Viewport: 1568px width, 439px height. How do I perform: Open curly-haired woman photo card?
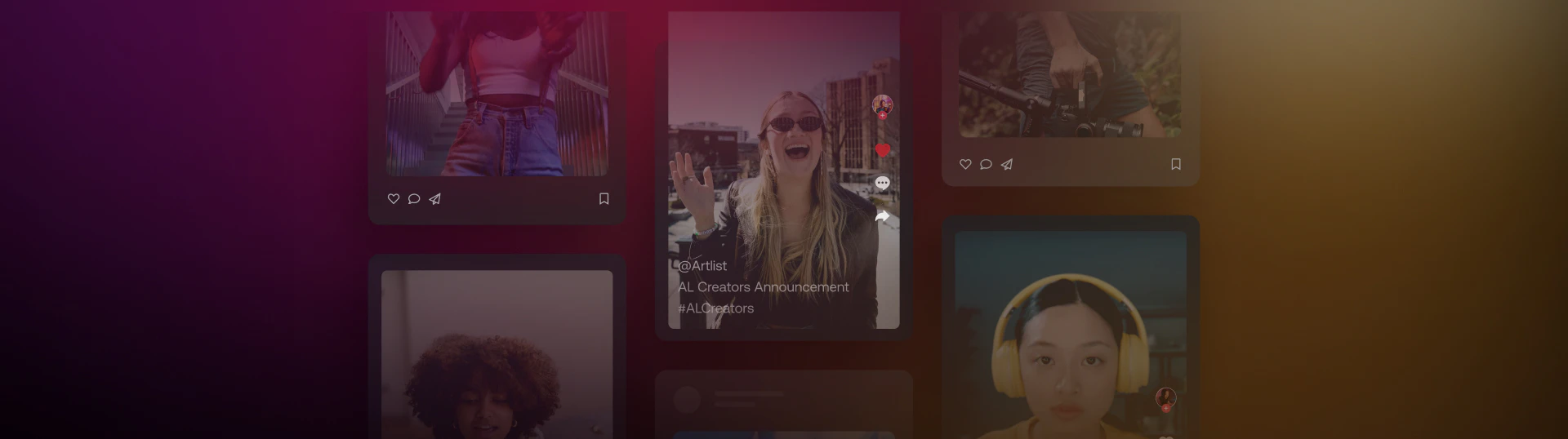coord(497,354)
